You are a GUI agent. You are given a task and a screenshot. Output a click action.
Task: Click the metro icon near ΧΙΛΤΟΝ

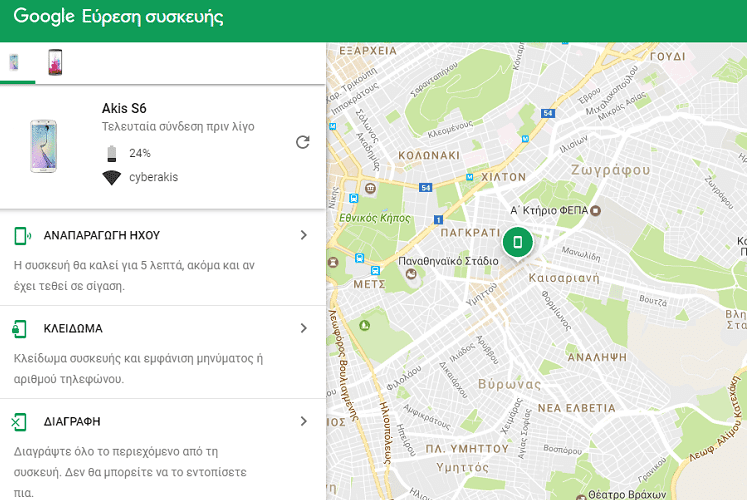click(469, 177)
